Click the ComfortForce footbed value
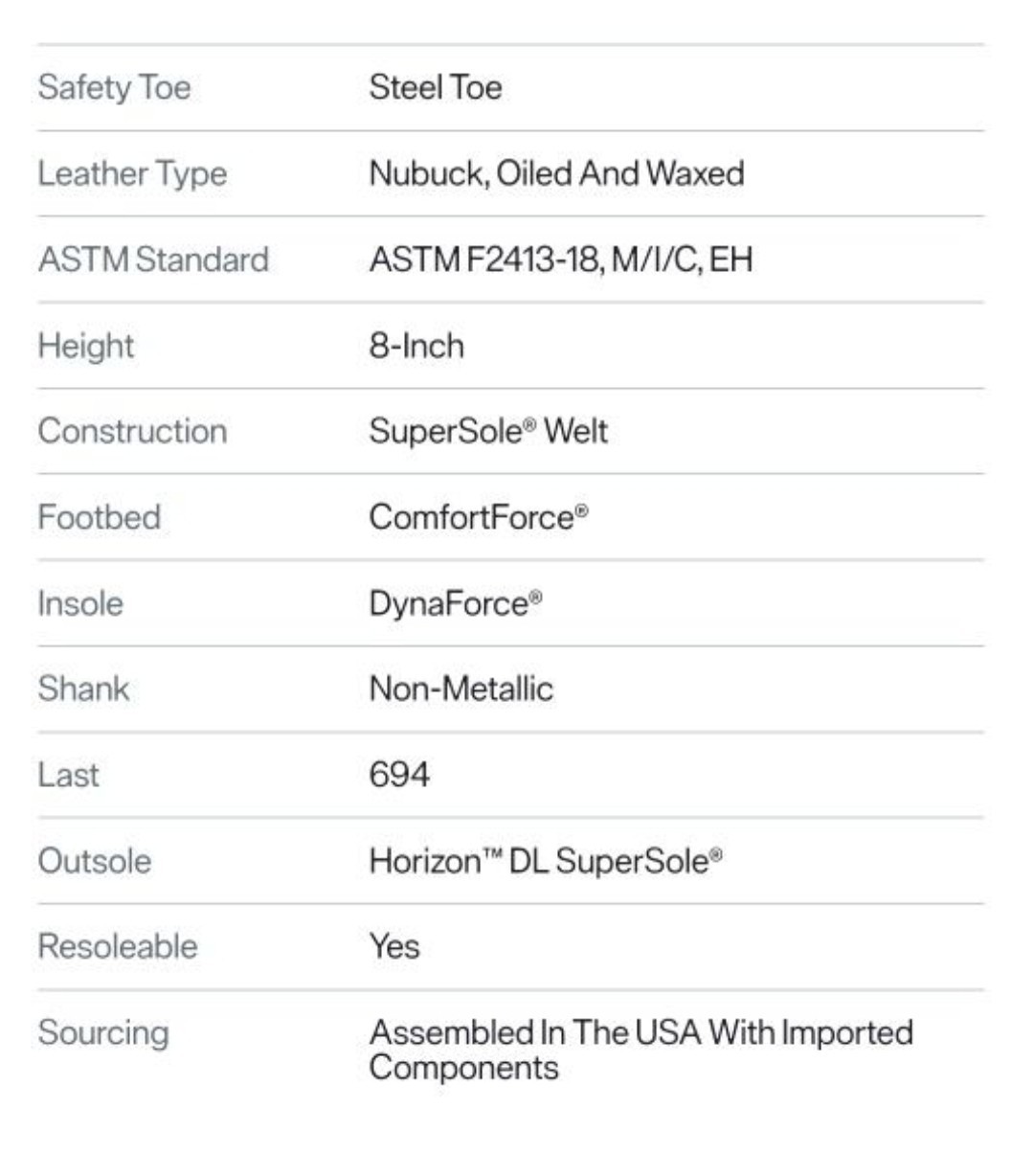The height and width of the screenshot is (1176, 1034). pyautogui.click(x=479, y=517)
